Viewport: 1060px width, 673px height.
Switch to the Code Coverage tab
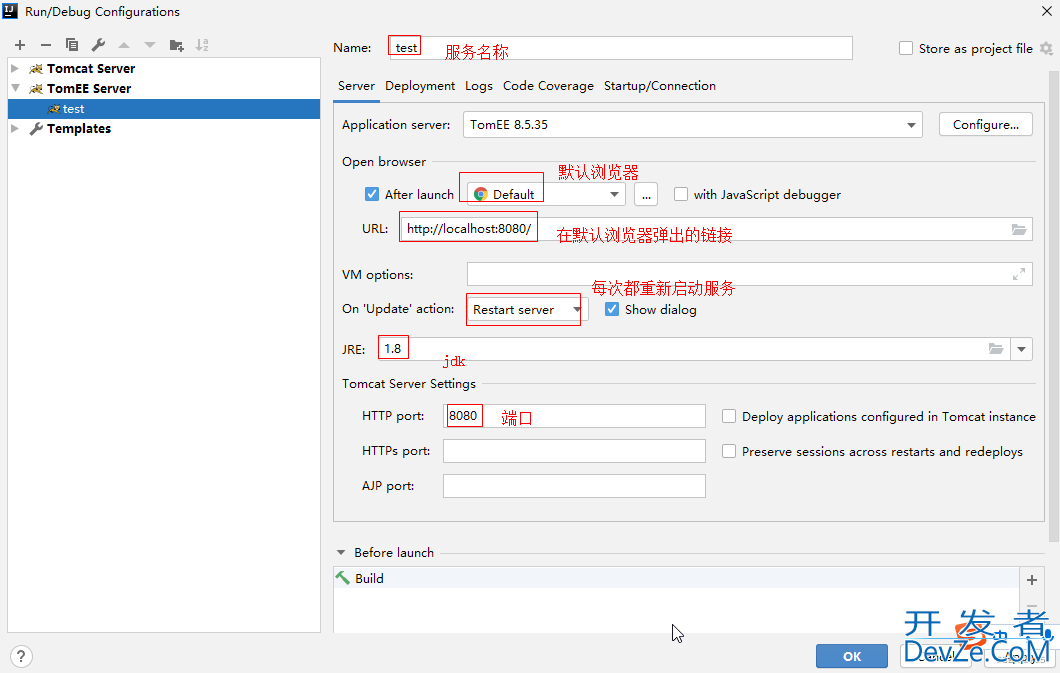548,86
